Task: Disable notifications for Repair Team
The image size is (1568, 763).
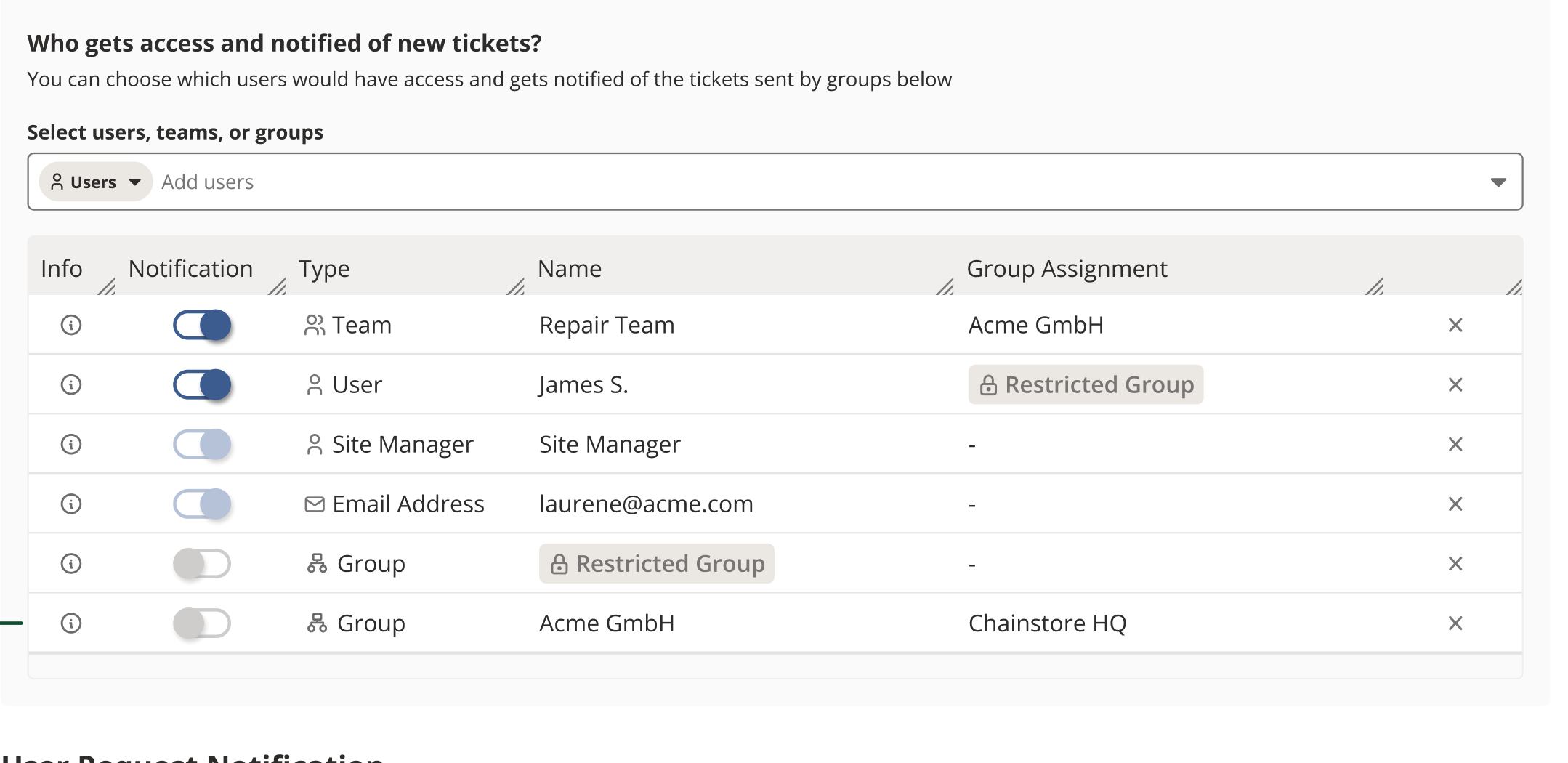Action: coord(202,325)
